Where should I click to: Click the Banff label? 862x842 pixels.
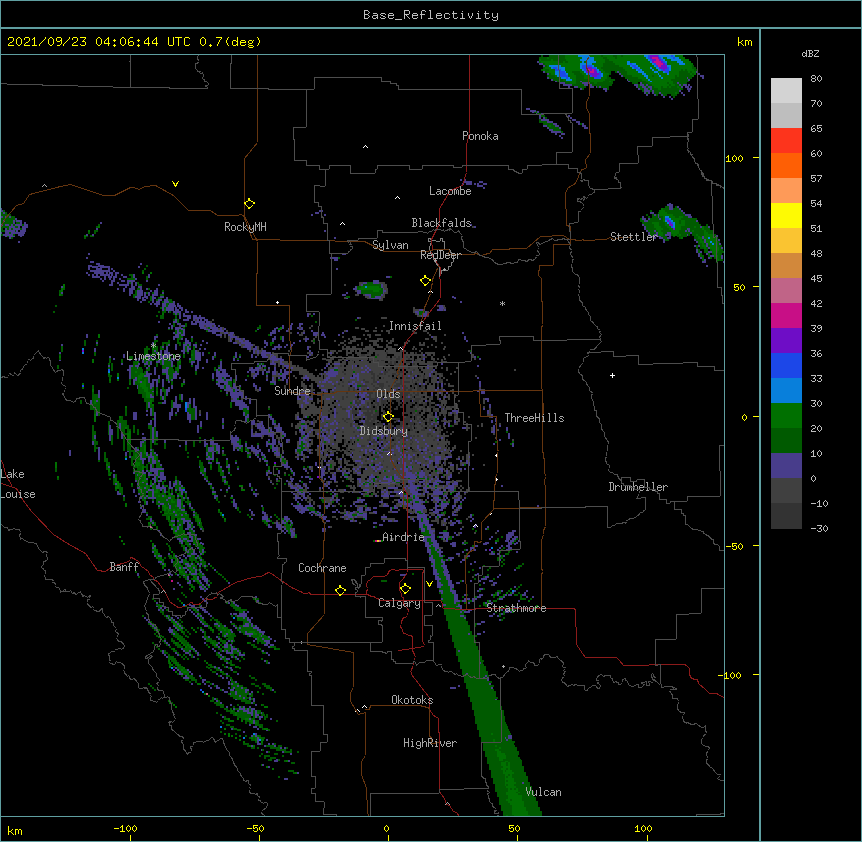(x=124, y=567)
